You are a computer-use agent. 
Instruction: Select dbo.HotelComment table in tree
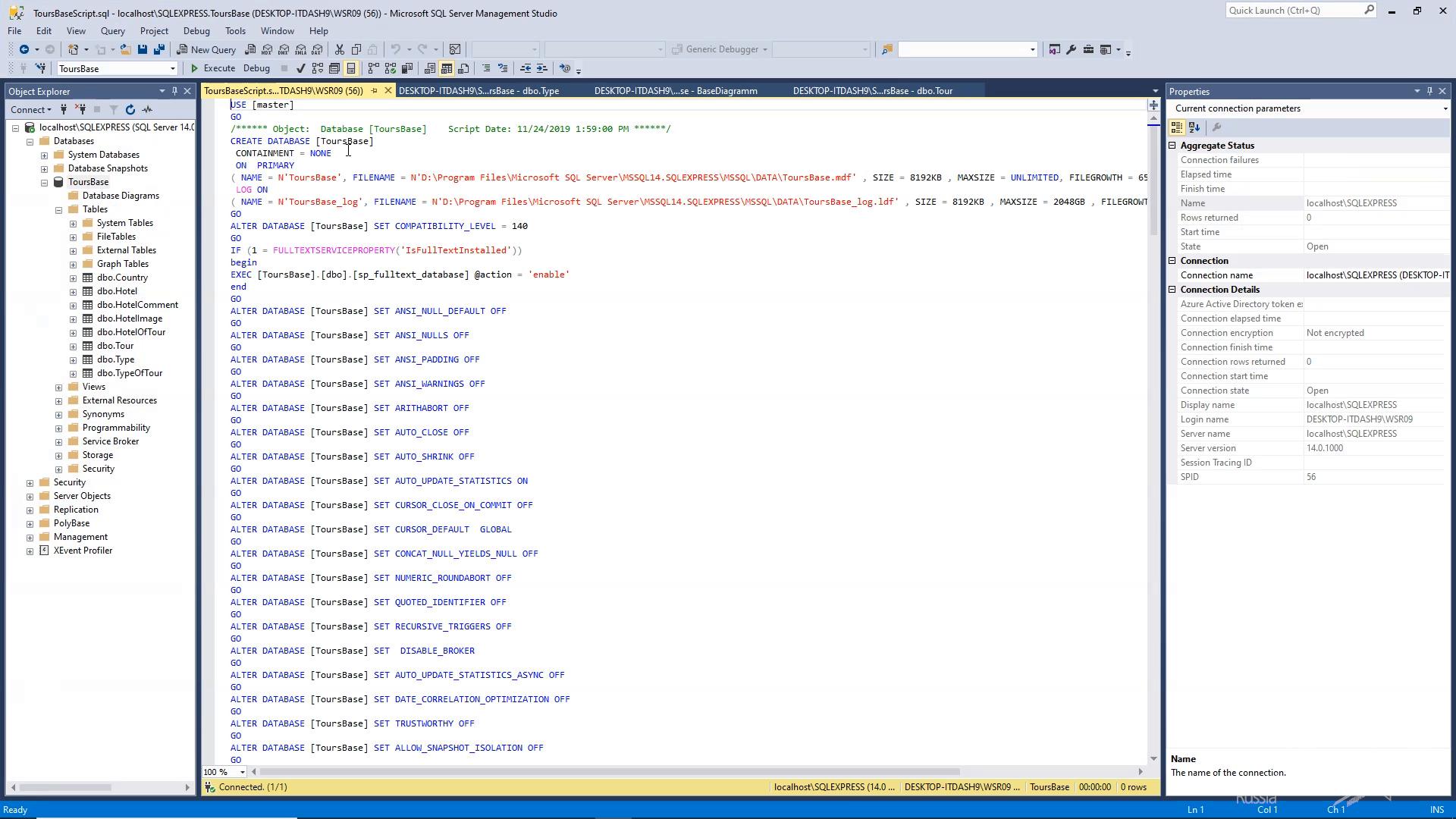137,305
